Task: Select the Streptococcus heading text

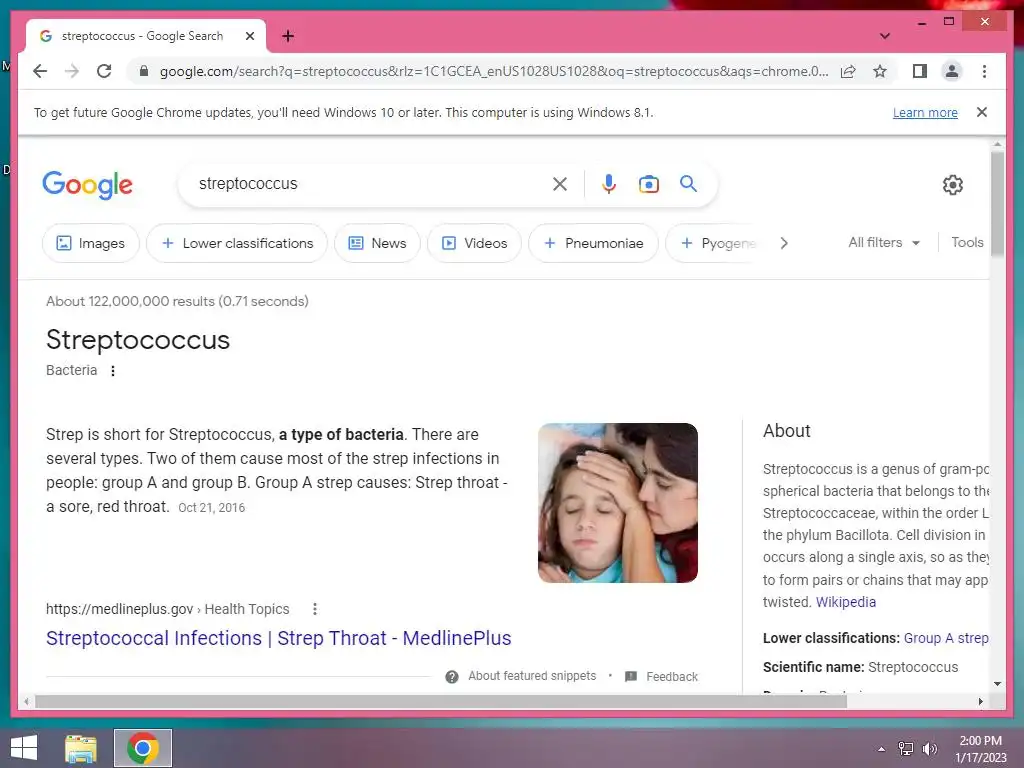Action: (138, 340)
